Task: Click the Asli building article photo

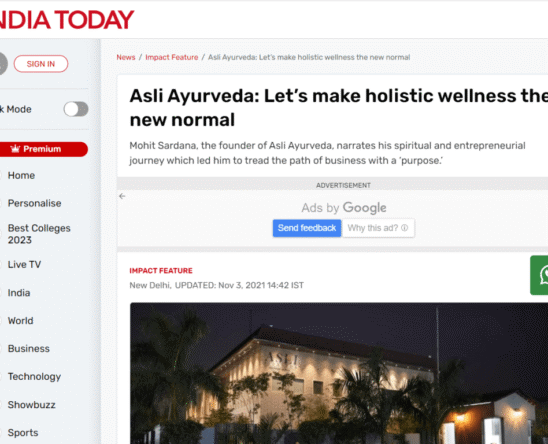Action: 339,373
